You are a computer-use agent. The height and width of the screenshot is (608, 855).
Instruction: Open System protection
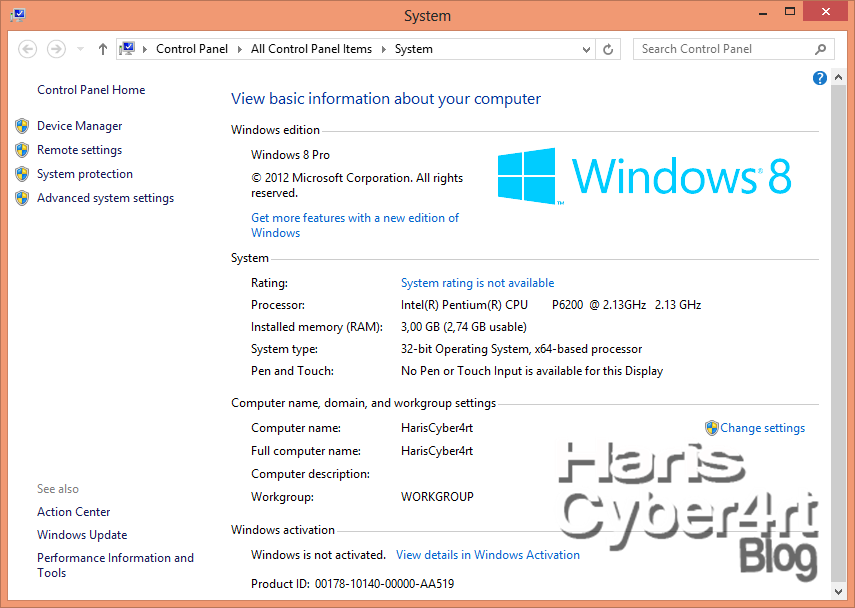[x=85, y=174]
